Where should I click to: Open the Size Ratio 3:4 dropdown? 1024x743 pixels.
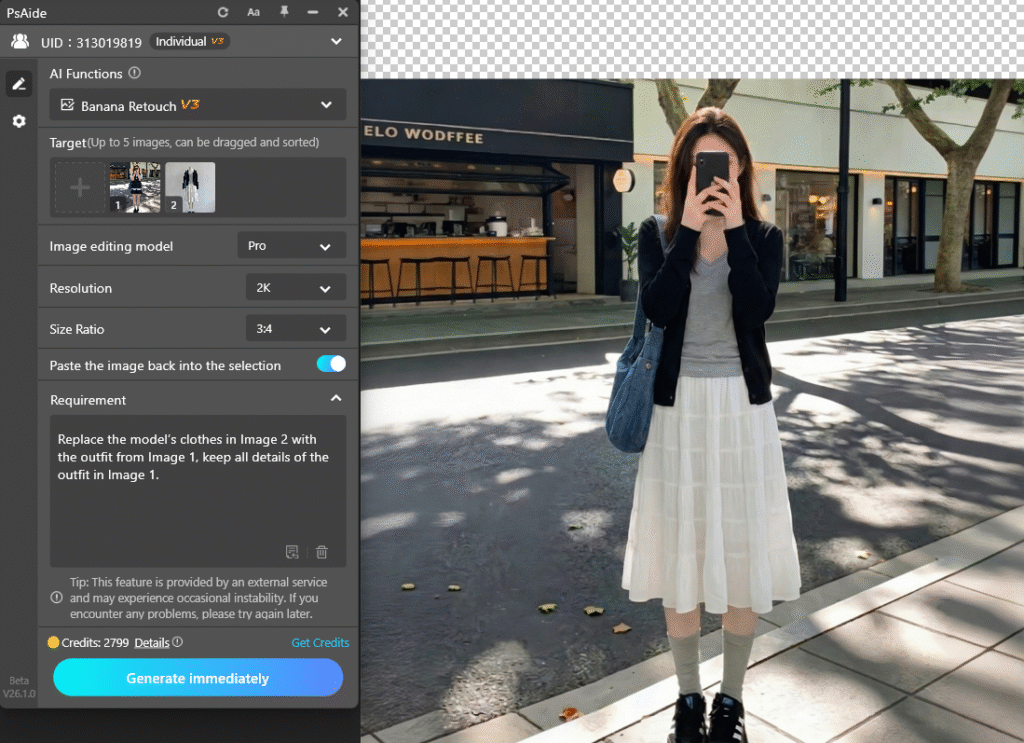point(295,328)
